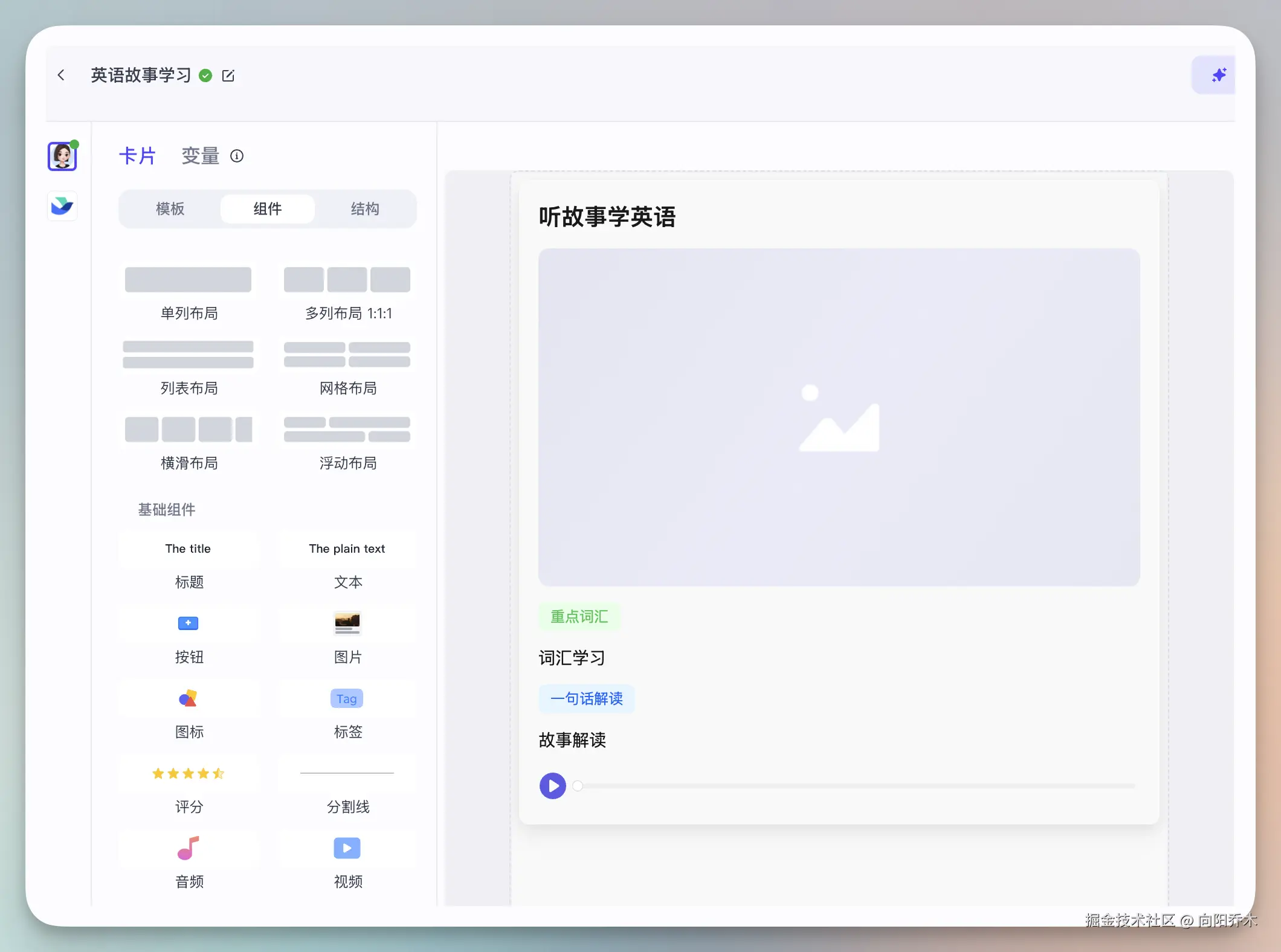Click the edit title pencil icon
The width and height of the screenshot is (1281, 952).
(x=228, y=76)
